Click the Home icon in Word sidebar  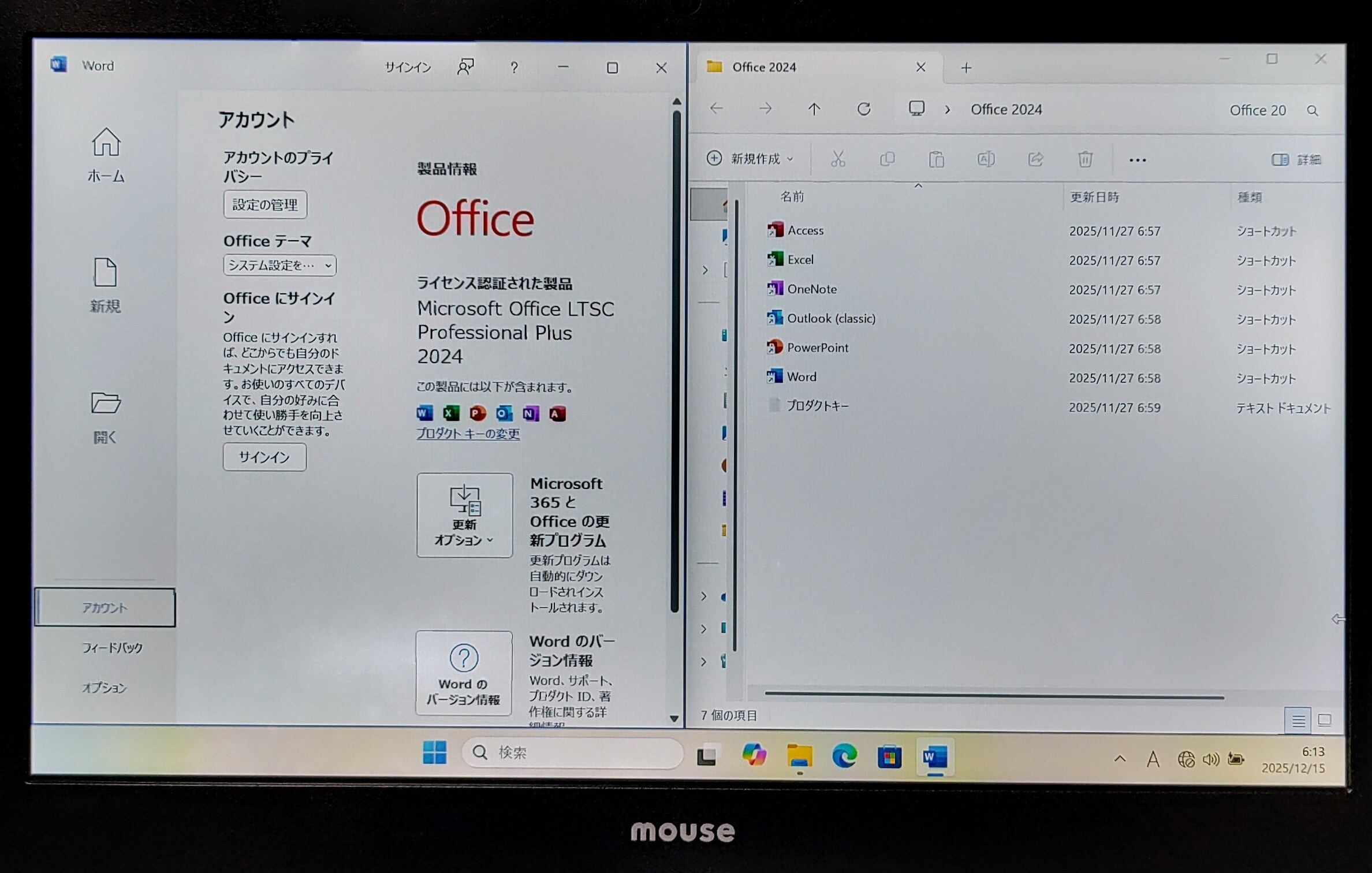pyautogui.click(x=106, y=143)
